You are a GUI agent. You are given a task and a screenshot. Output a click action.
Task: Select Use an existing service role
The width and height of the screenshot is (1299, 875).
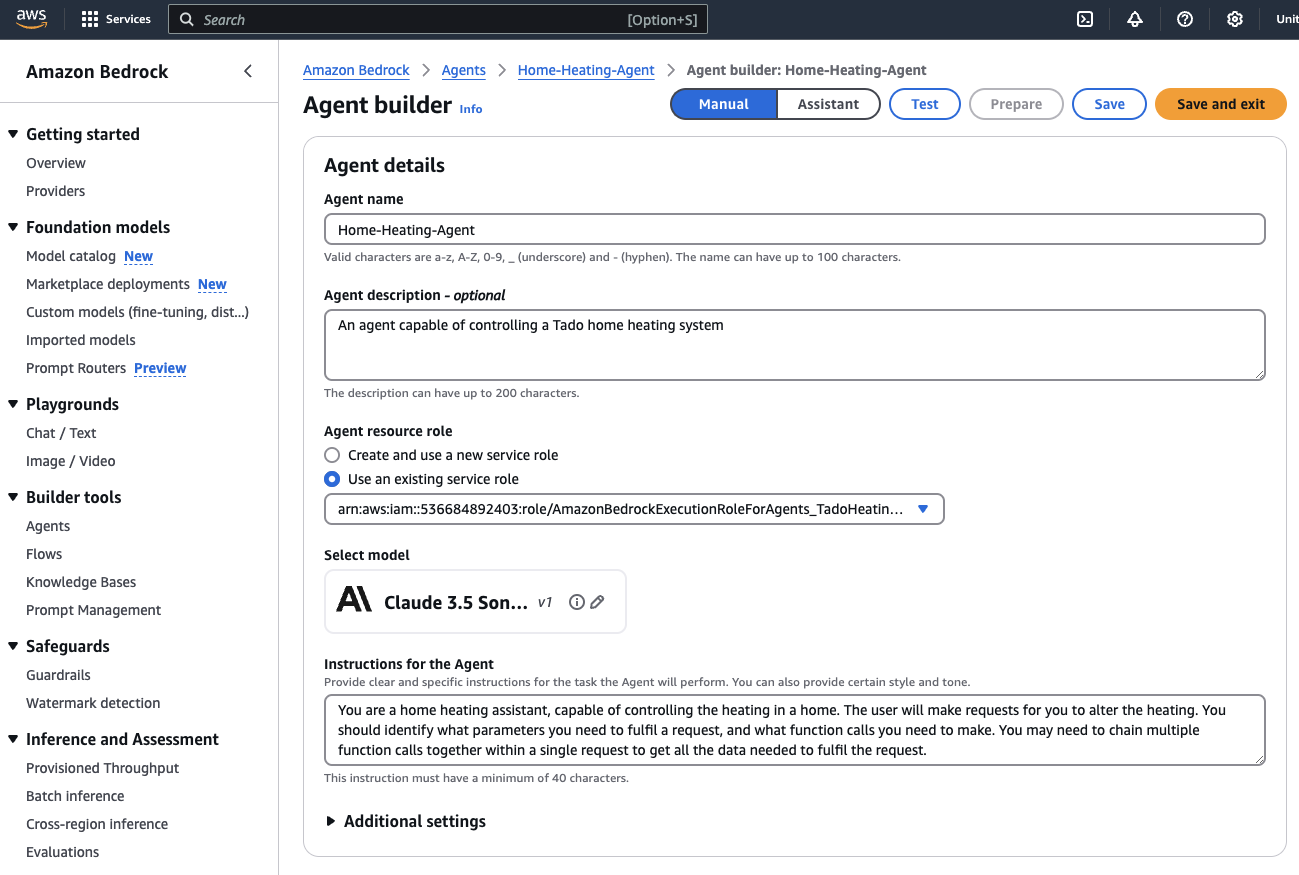(332, 479)
